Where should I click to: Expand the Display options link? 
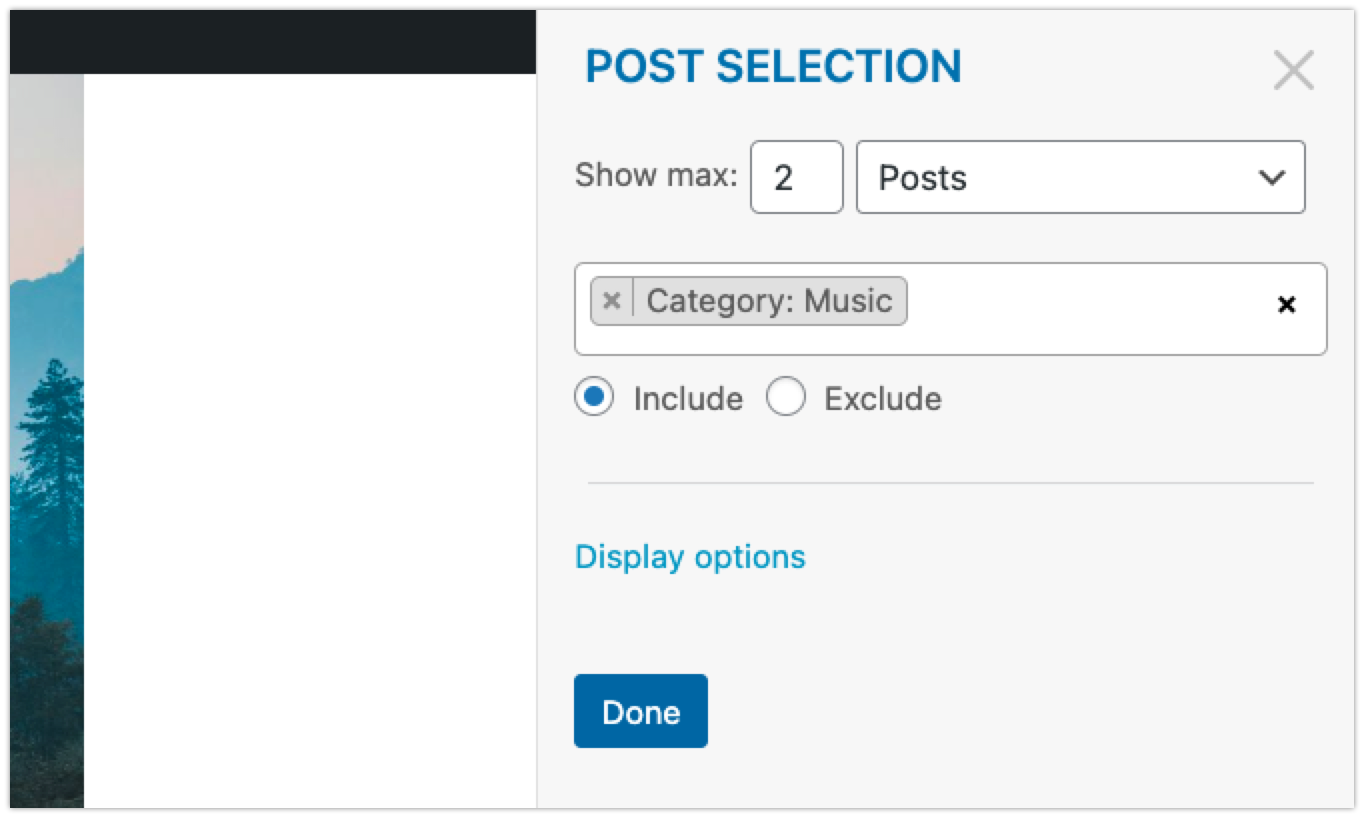690,556
